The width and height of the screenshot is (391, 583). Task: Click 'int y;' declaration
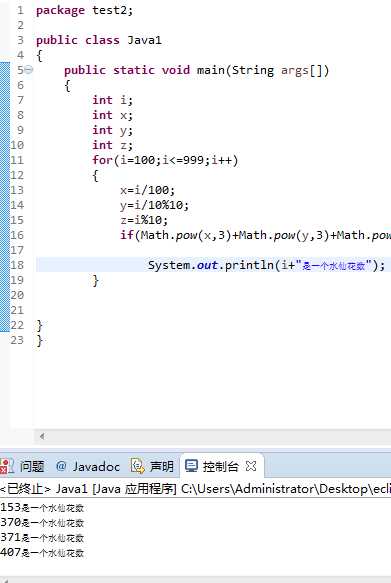click(x=113, y=130)
